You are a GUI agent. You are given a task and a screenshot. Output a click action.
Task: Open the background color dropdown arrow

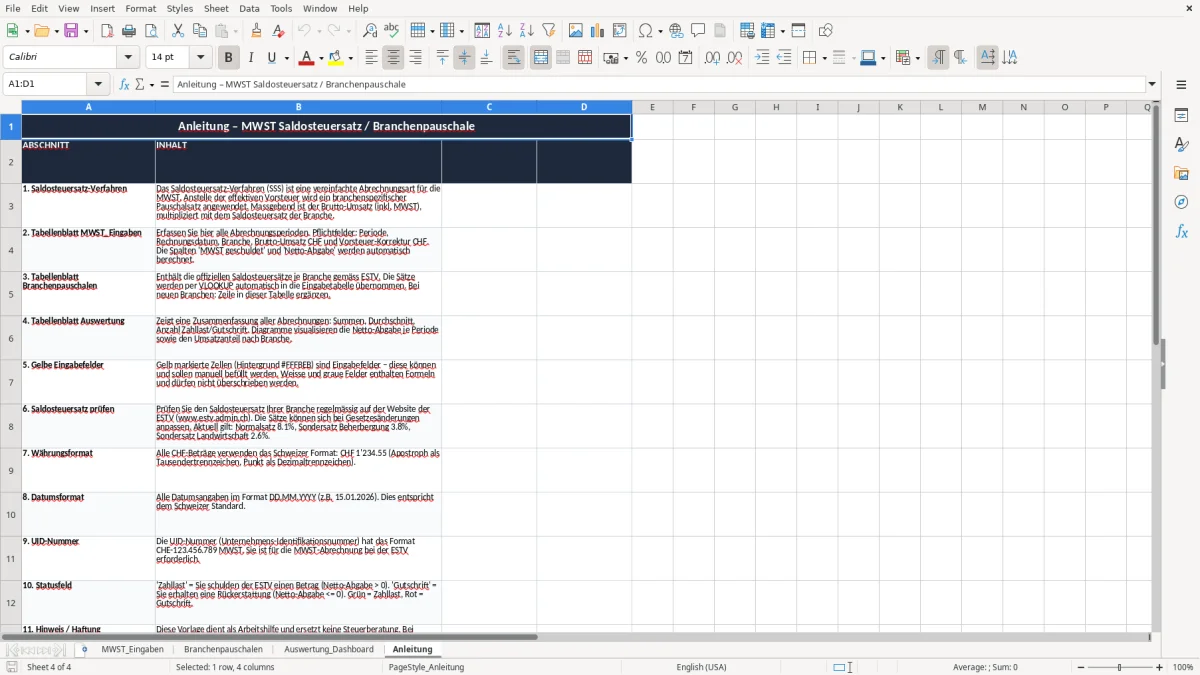(350, 58)
